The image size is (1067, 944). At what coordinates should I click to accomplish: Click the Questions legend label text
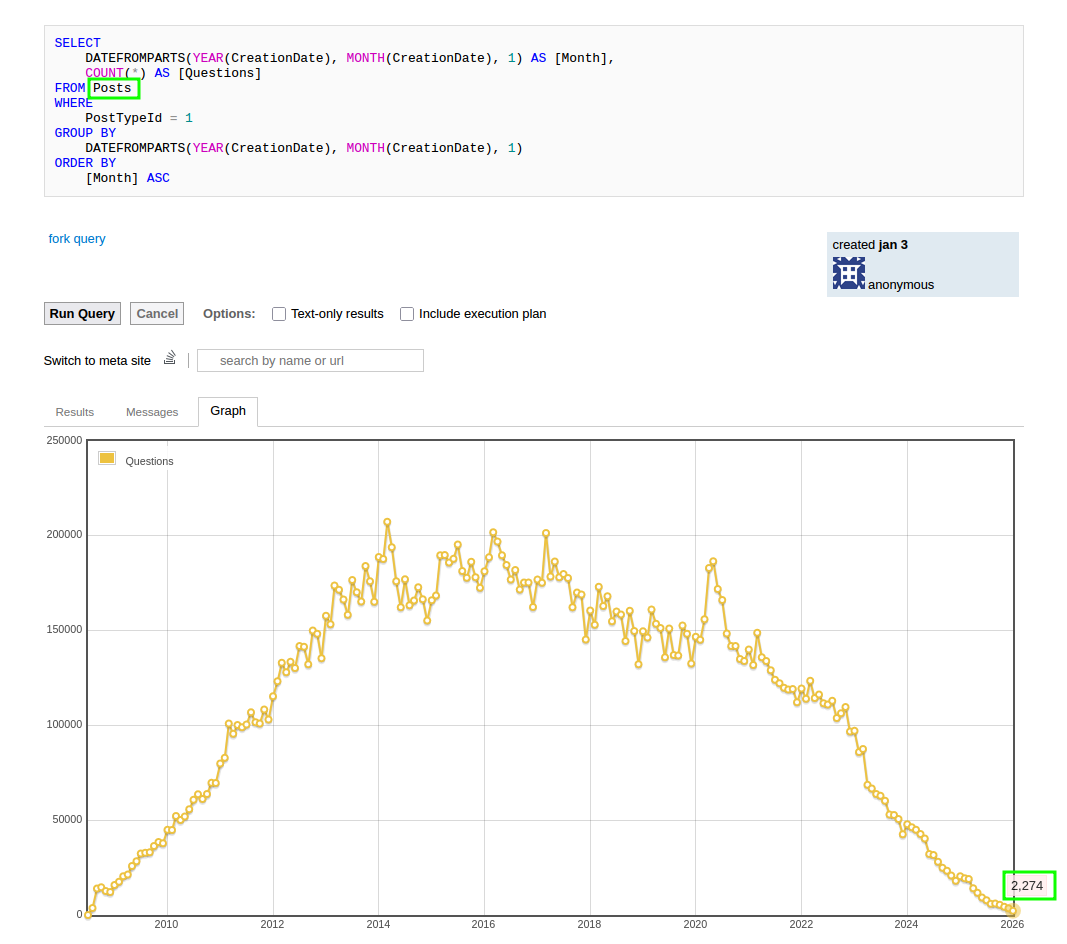(x=149, y=461)
